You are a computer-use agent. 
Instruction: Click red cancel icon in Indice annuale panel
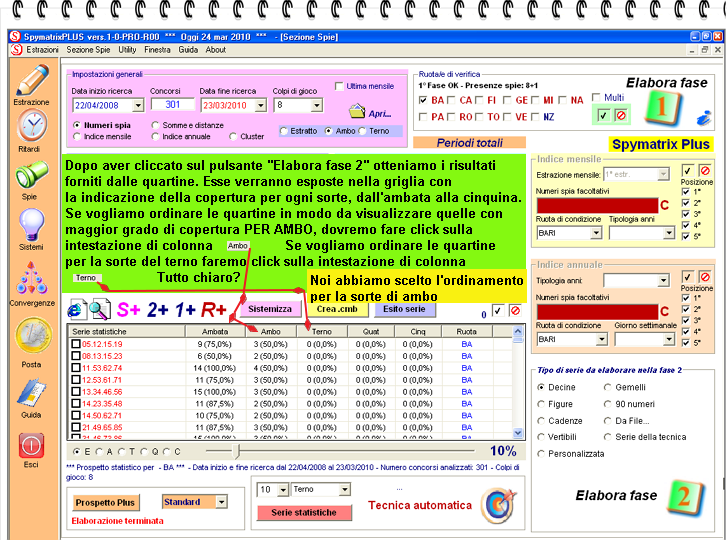coord(705,277)
